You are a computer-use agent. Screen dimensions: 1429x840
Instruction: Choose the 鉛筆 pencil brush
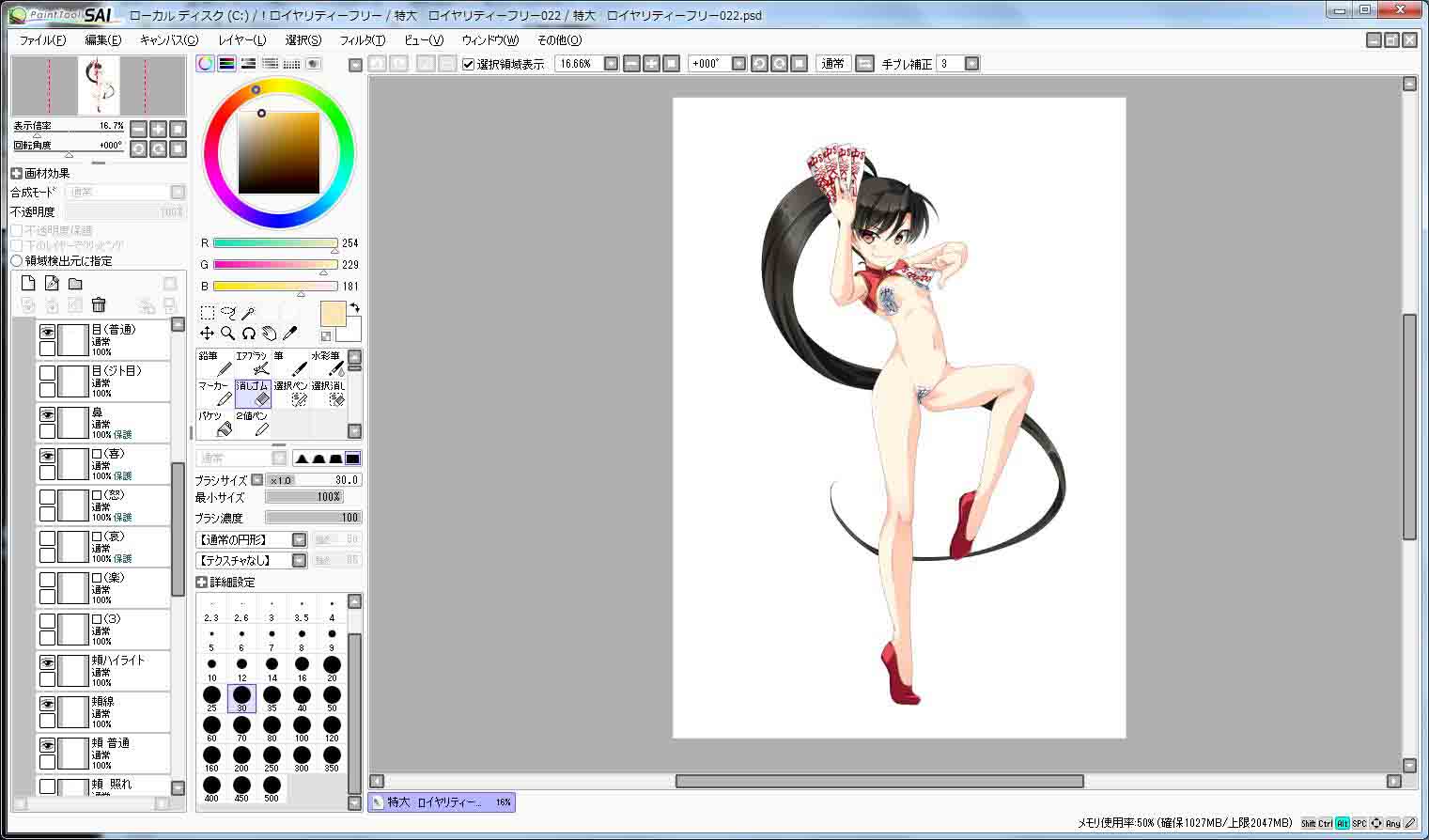[215, 364]
